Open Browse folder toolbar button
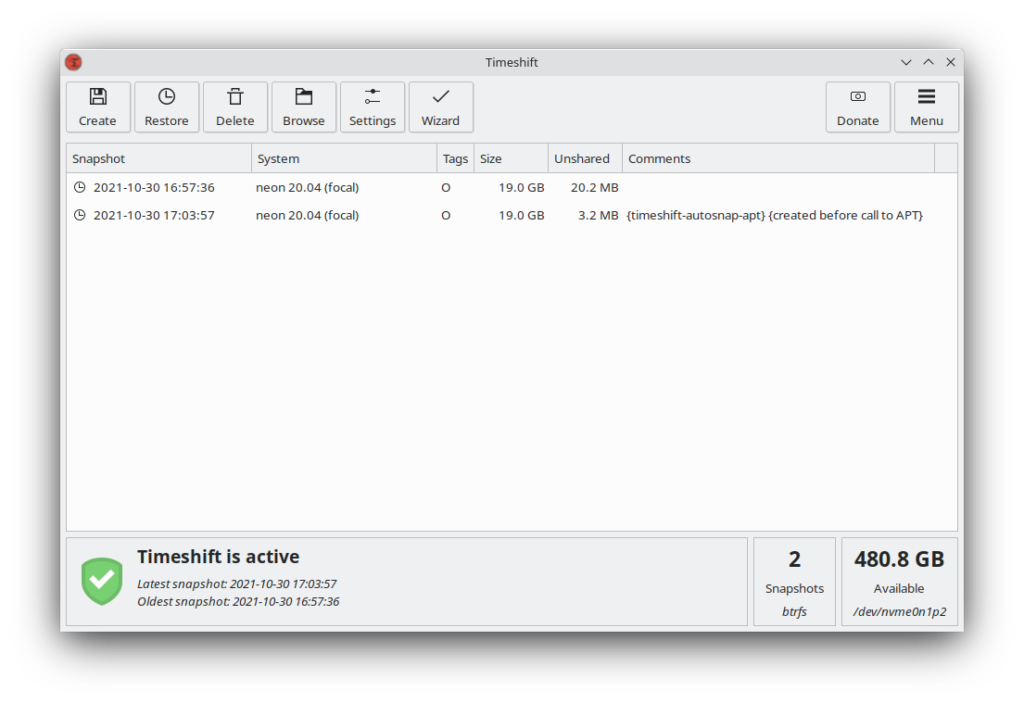 (x=304, y=107)
